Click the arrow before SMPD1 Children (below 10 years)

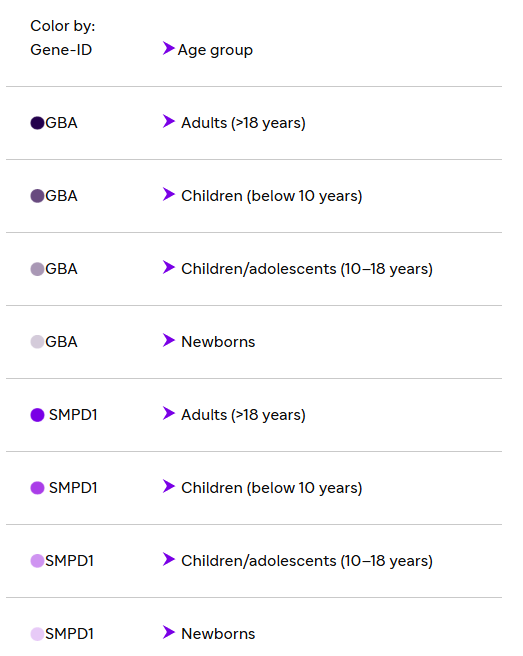point(169,486)
